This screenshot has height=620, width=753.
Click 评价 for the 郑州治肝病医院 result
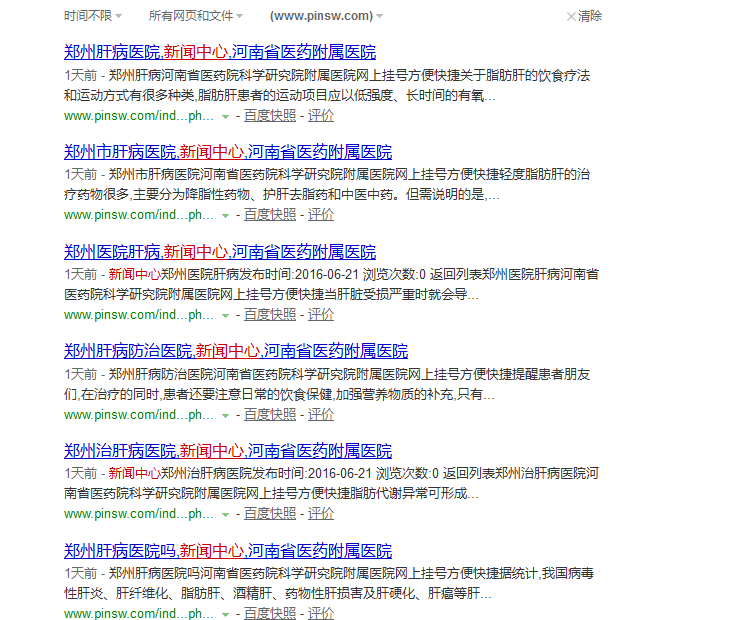point(321,514)
